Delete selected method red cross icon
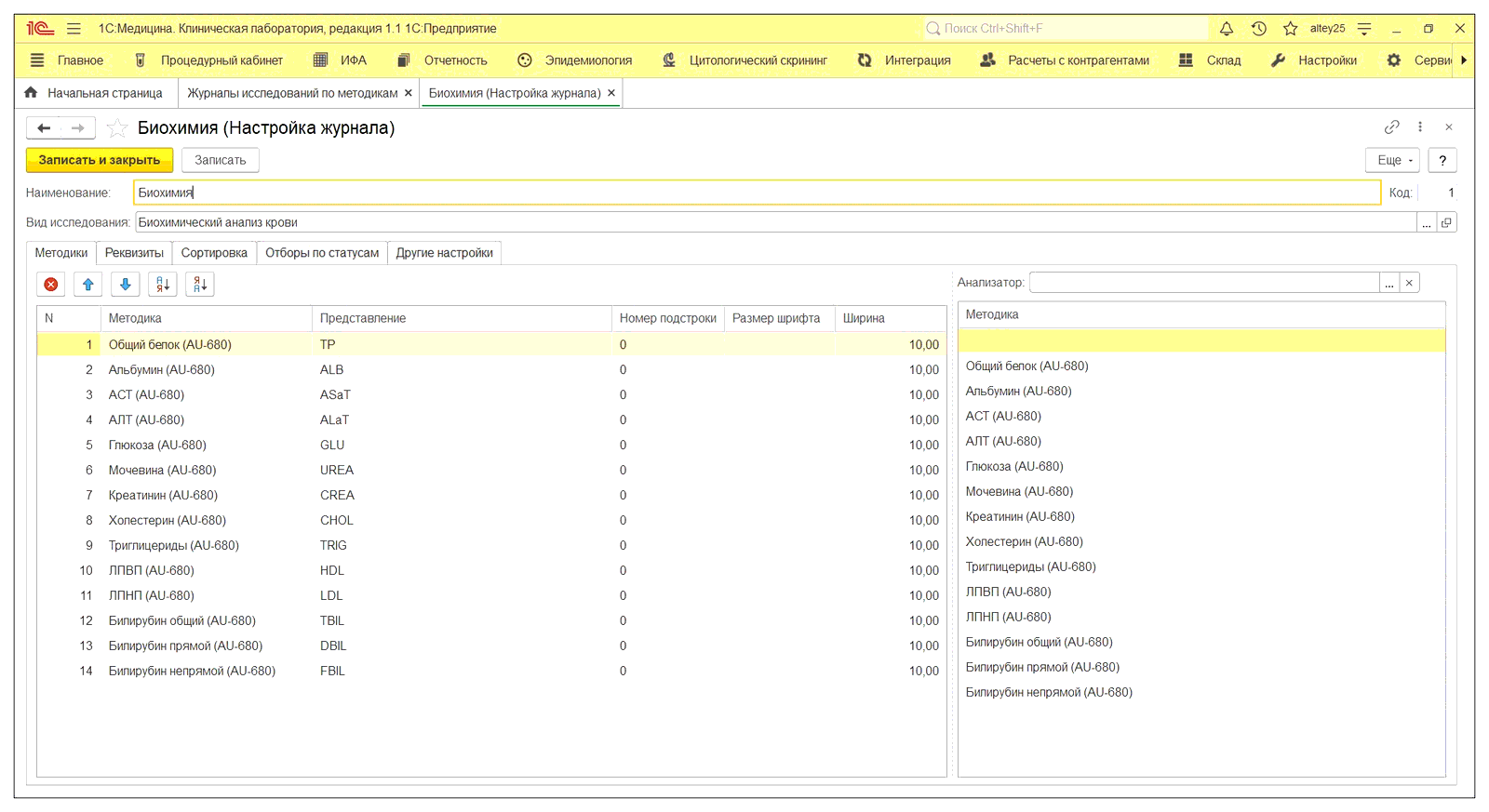Screen dimensions: 1489x812 (51, 285)
